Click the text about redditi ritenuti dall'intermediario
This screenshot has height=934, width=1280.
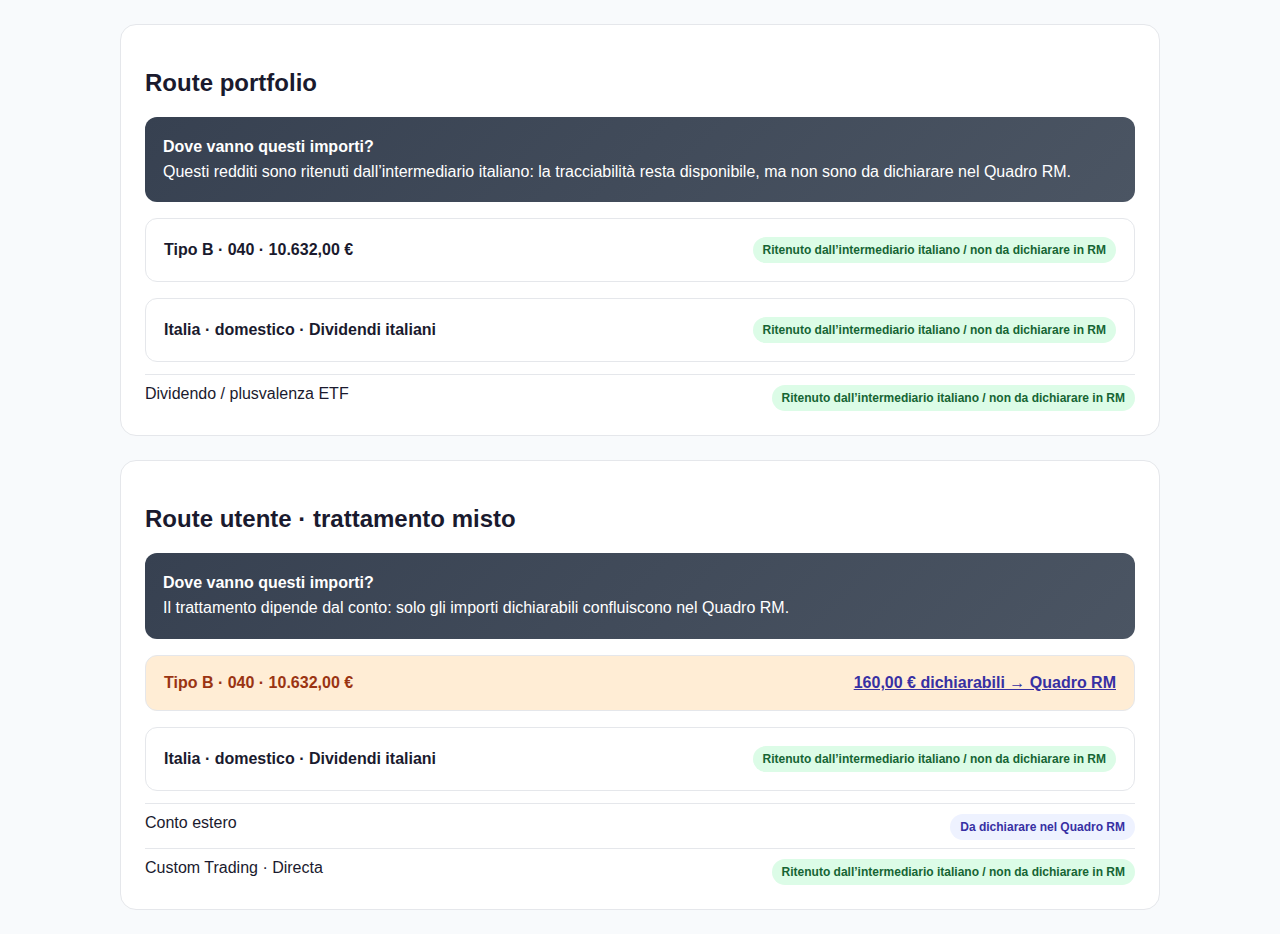pyautogui.click(x=617, y=172)
